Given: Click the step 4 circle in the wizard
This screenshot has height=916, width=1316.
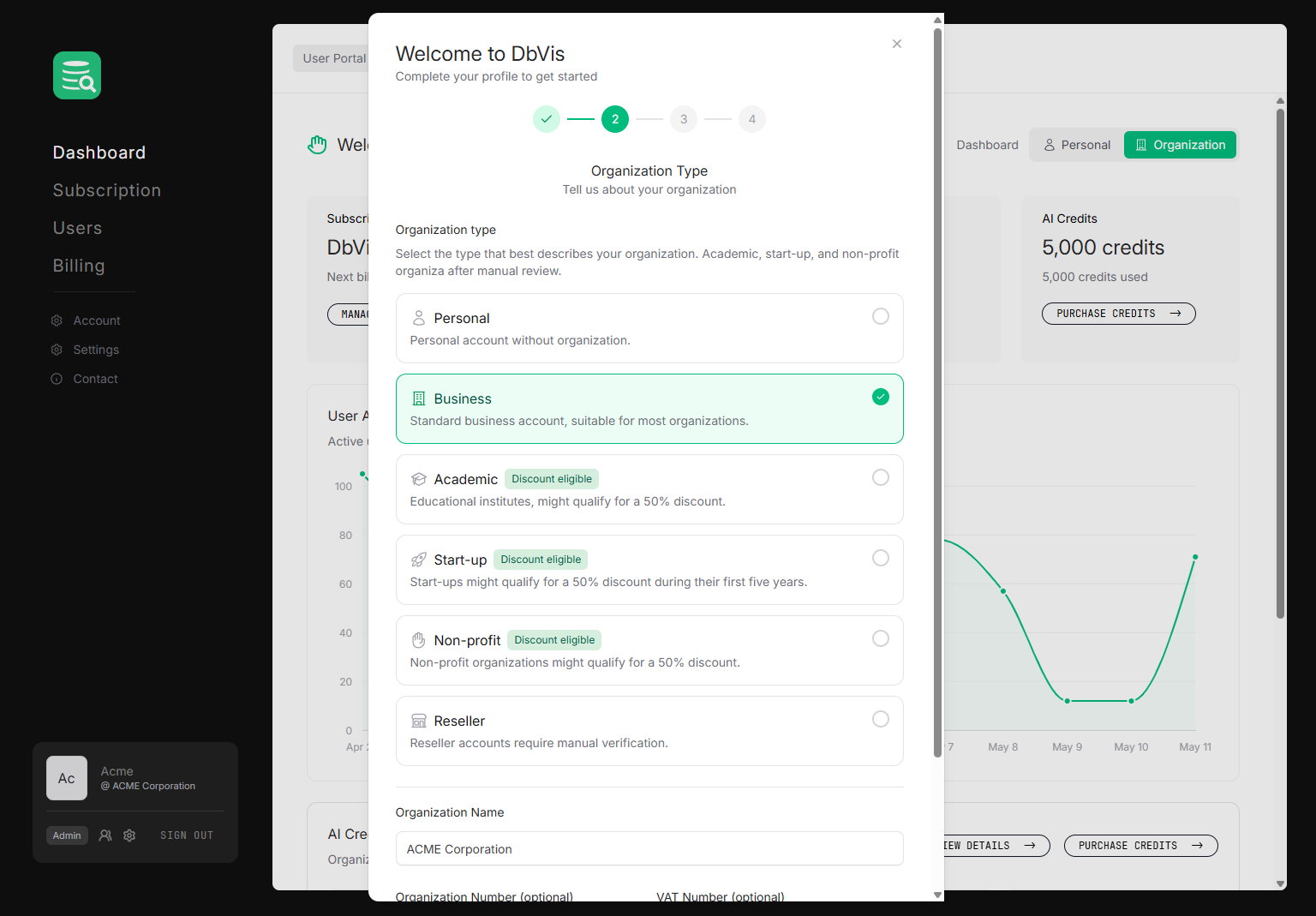Looking at the screenshot, I should (x=752, y=119).
